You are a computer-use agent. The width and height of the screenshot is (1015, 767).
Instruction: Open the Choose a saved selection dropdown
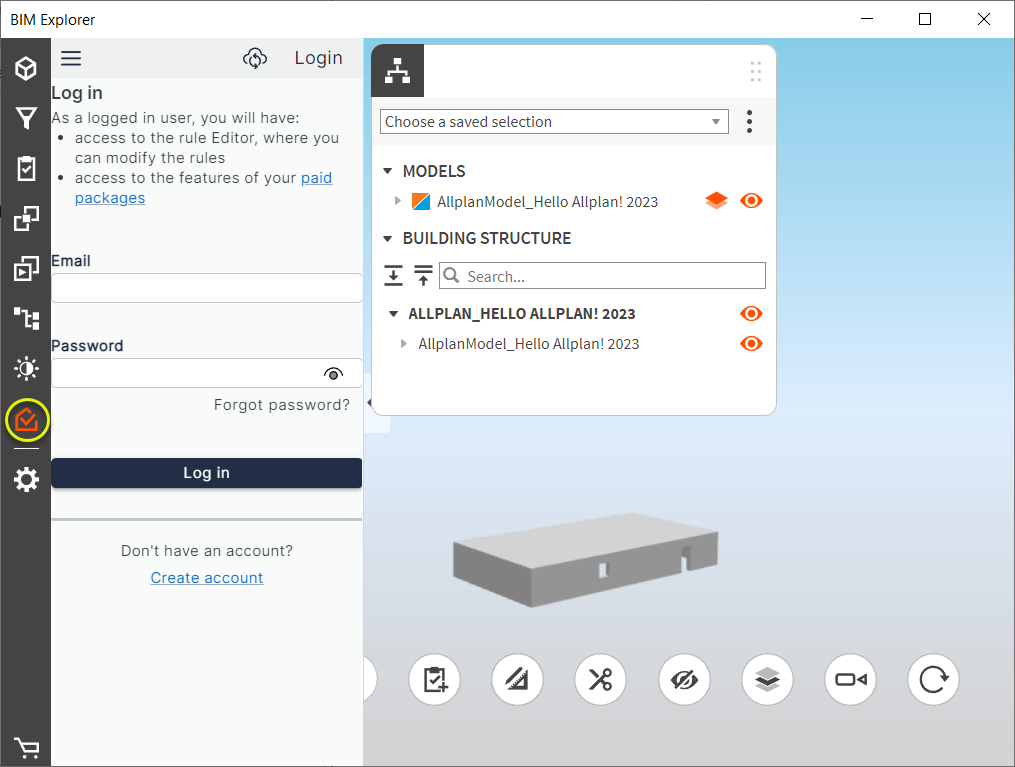554,122
